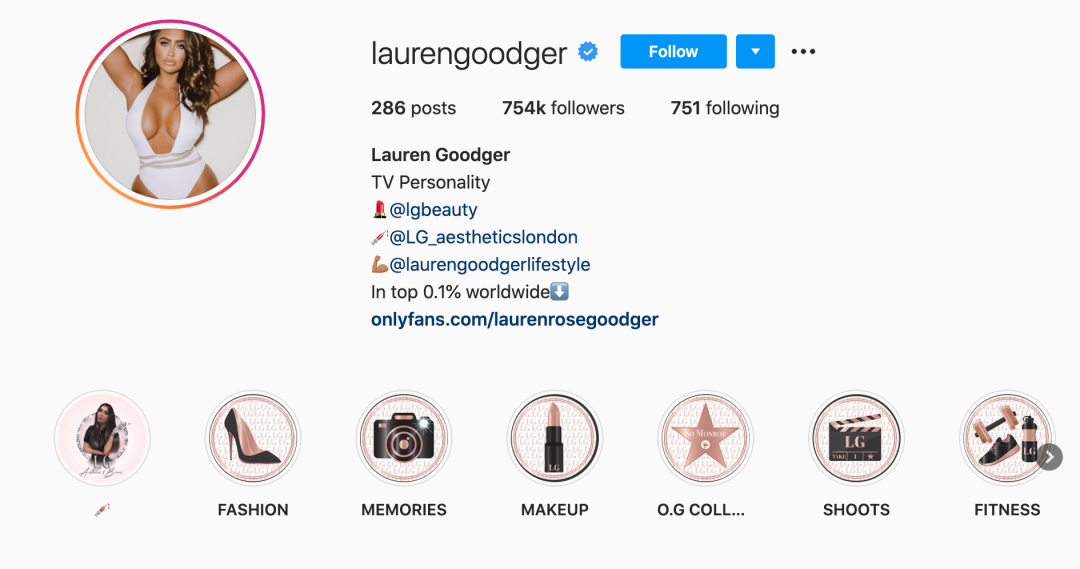
Task: View the 751 following list
Action: 725,108
